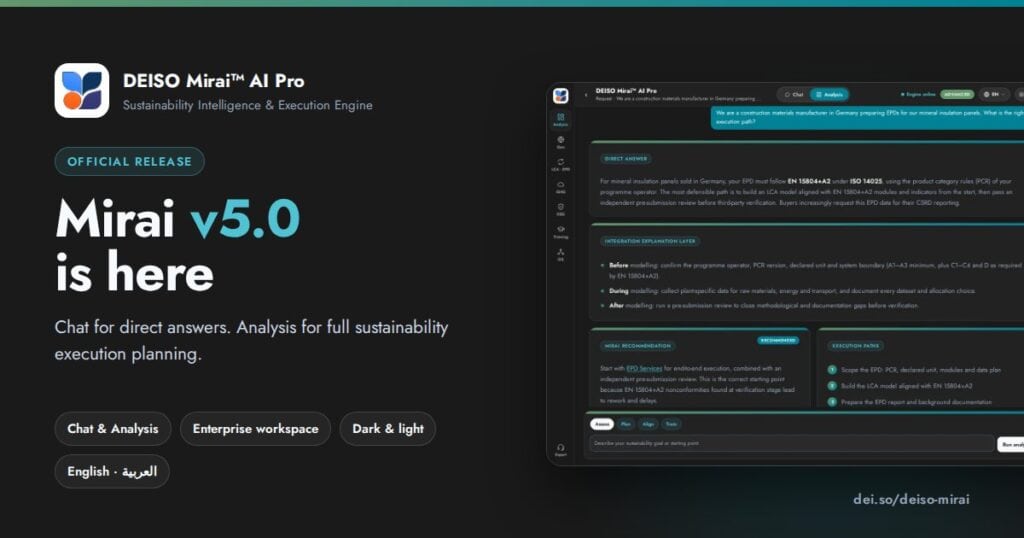Viewport: 1024px width, 538px height.
Task: Click the Enterprise workspace feature pill
Action: [x=255, y=429]
